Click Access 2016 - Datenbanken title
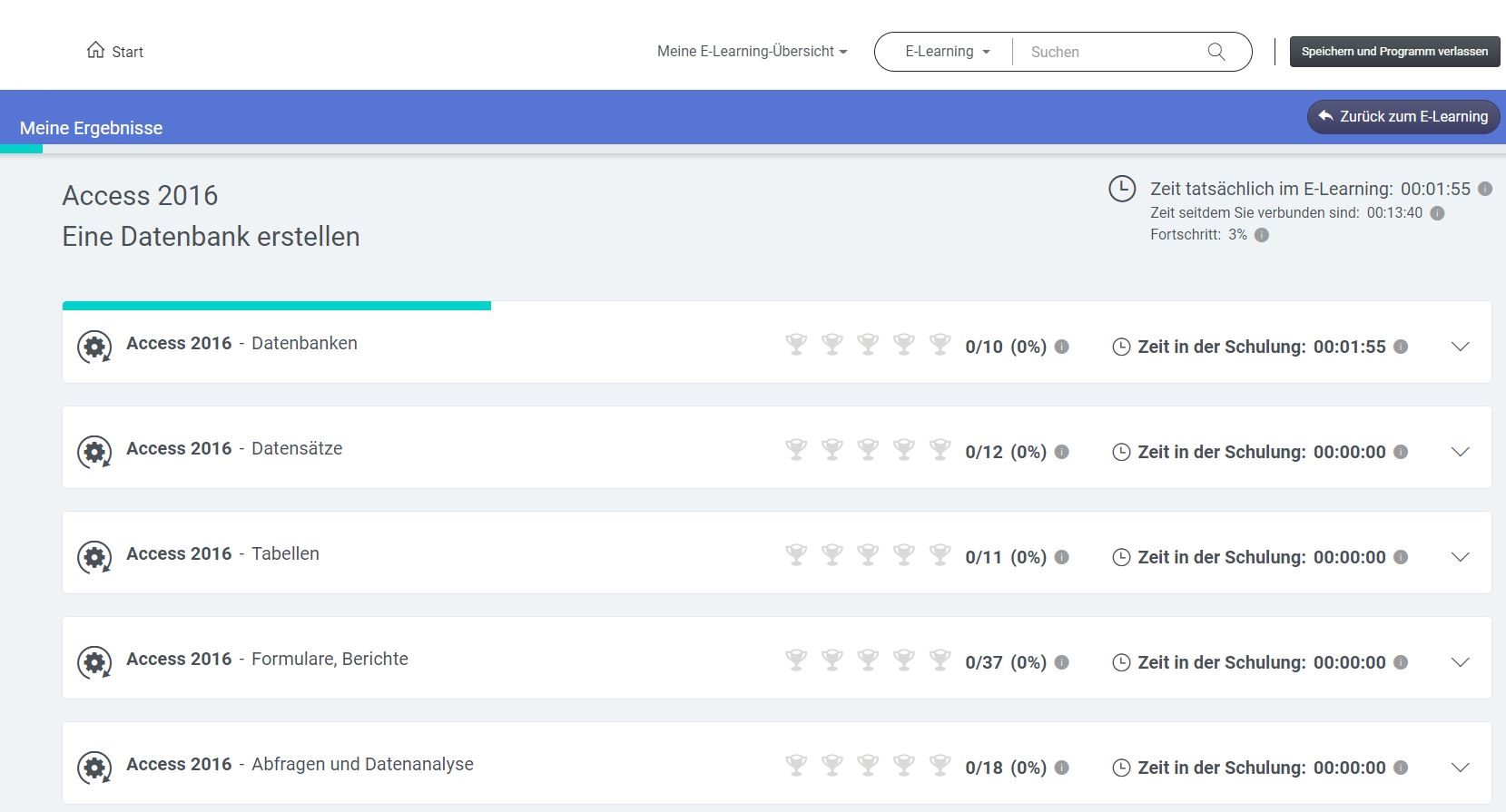1506x812 pixels. [241, 343]
